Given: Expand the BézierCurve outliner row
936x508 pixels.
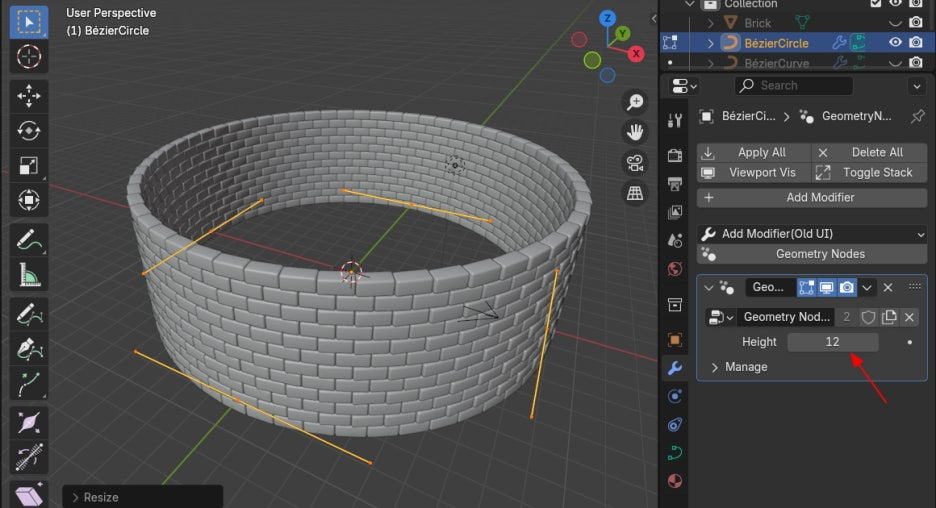Looking at the screenshot, I should coord(710,63).
